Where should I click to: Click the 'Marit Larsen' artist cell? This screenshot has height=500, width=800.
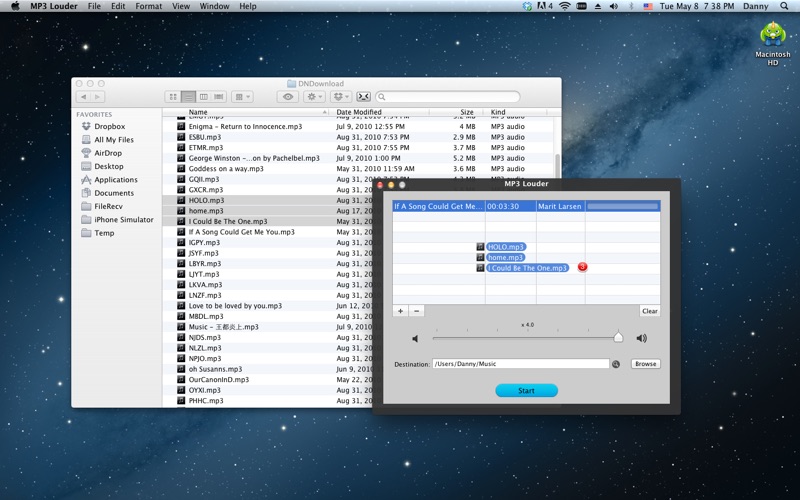click(x=560, y=206)
